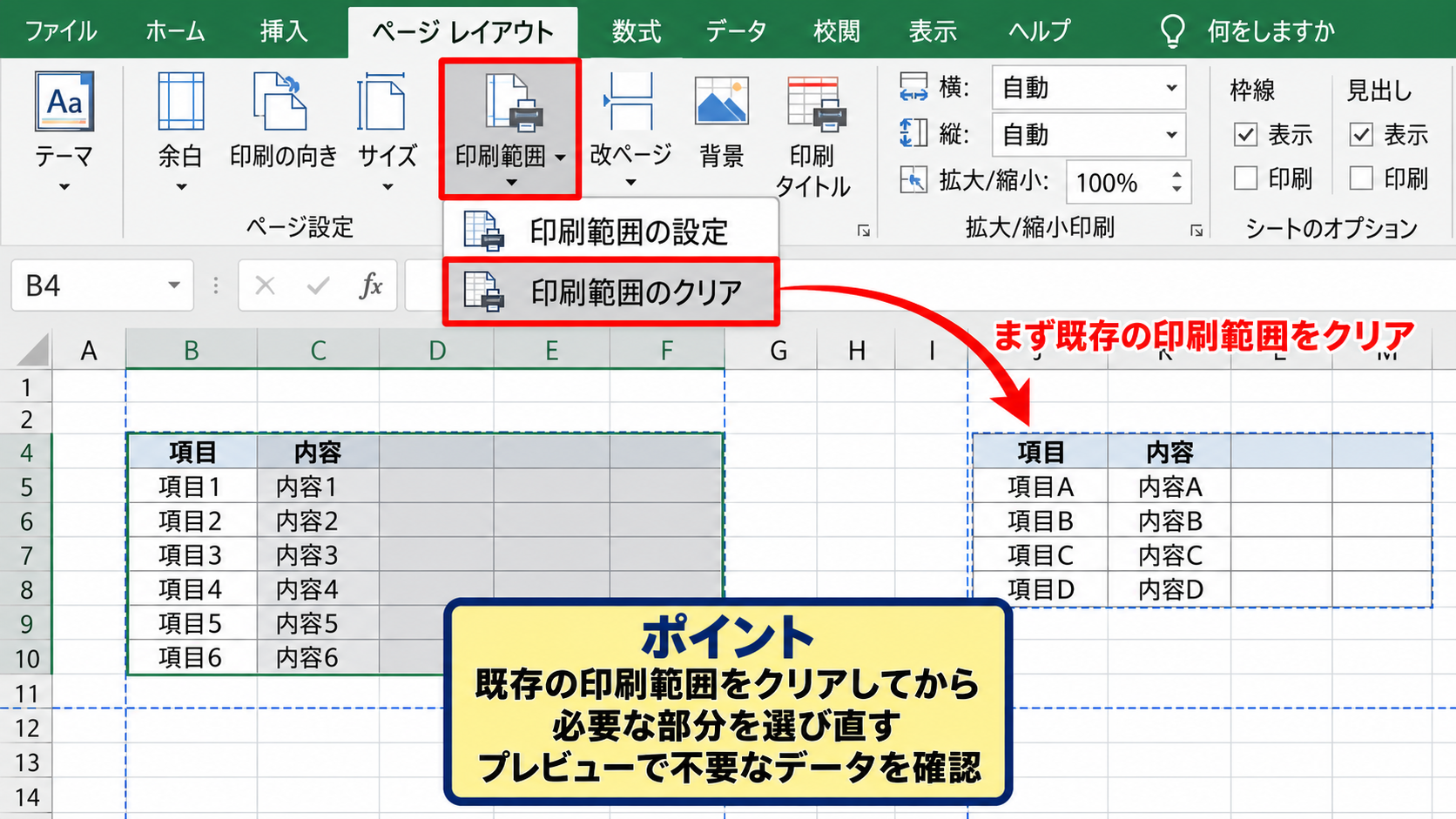The width and height of the screenshot is (1456, 819).
Task: Click the 印刷範囲 print area icon
Action: point(514,103)
